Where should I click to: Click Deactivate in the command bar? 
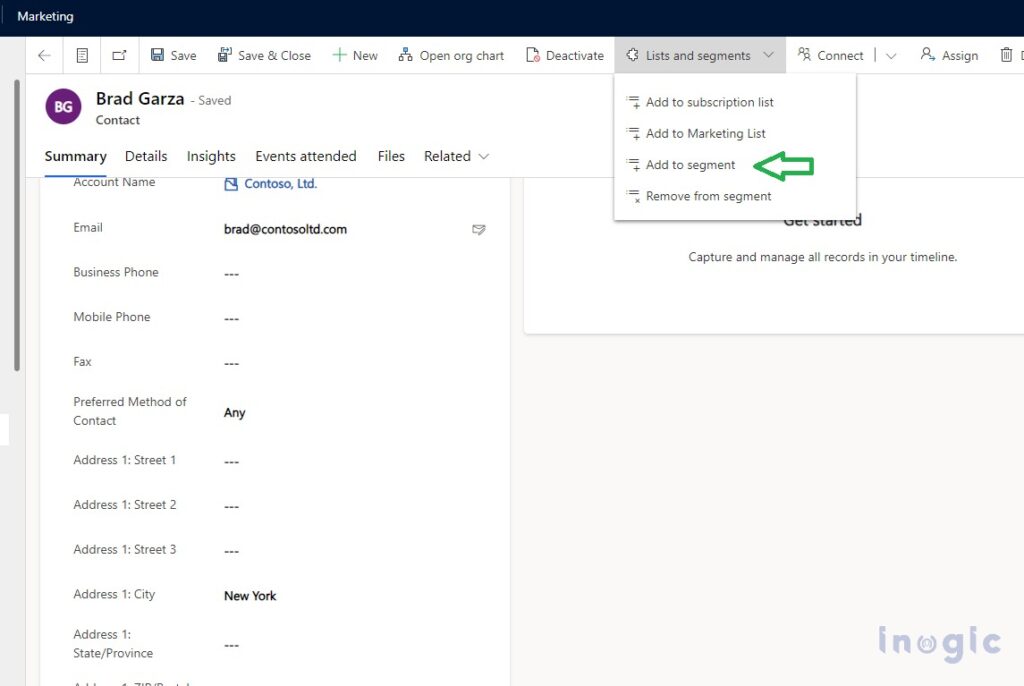click(x=565, y=55)
